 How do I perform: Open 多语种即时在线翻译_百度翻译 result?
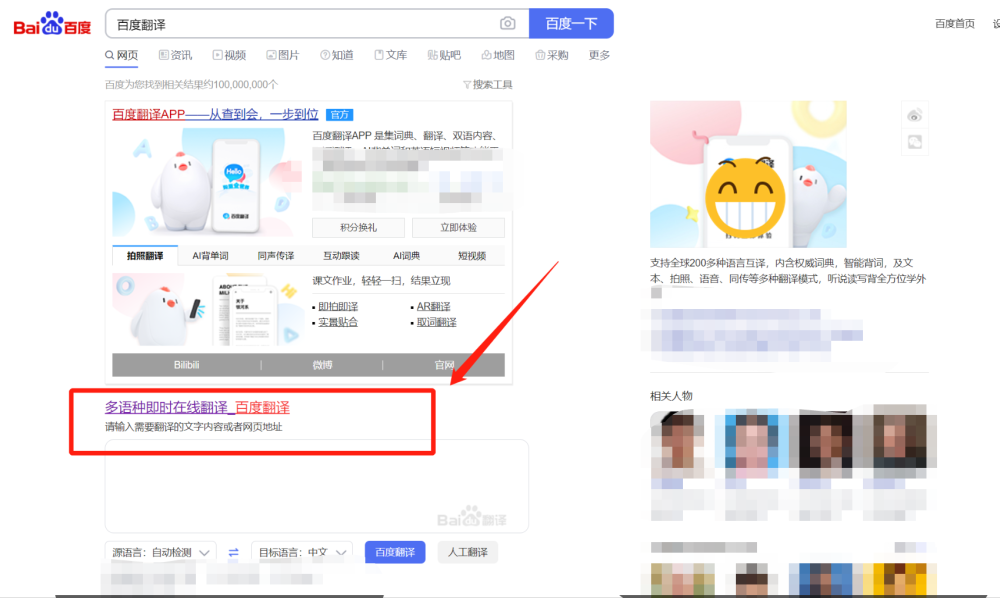pyautogui.click(x=197, y=407)
